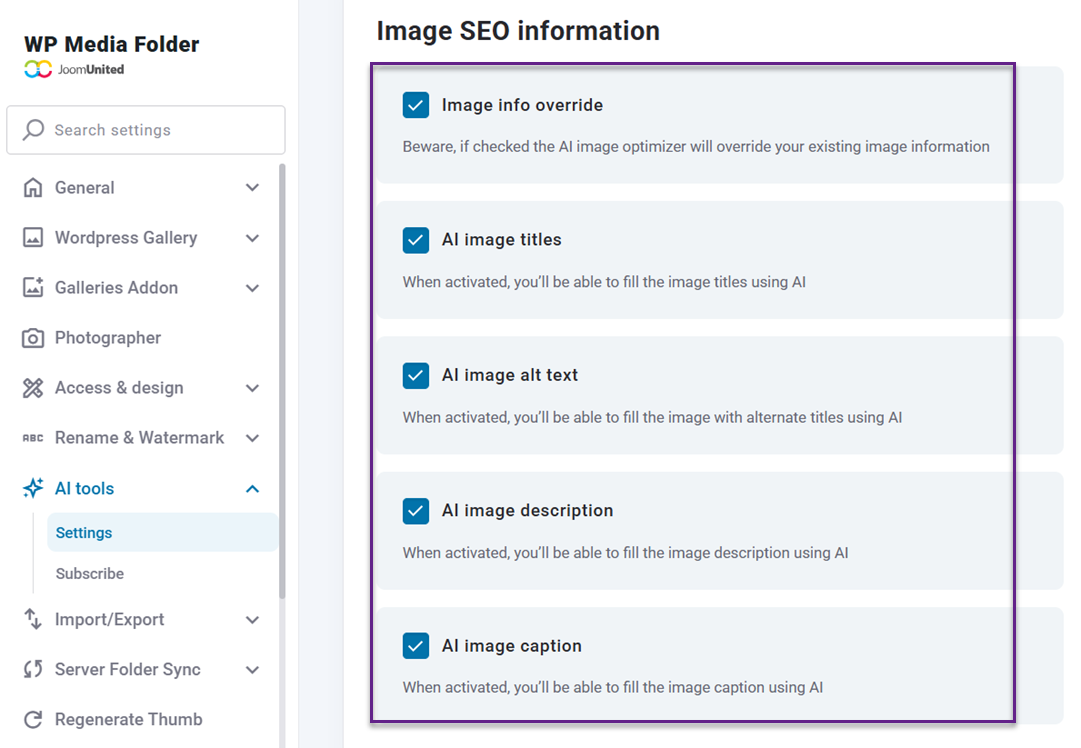This screenshot has height=748, width=1081.
Task: Select the Subscribe menu entry
Action: coord(89,573)
